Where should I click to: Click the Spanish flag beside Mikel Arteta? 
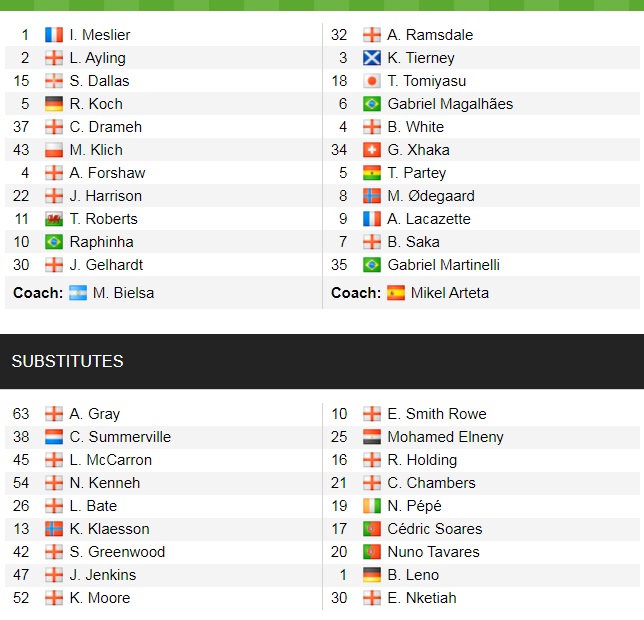click(396, 293)
